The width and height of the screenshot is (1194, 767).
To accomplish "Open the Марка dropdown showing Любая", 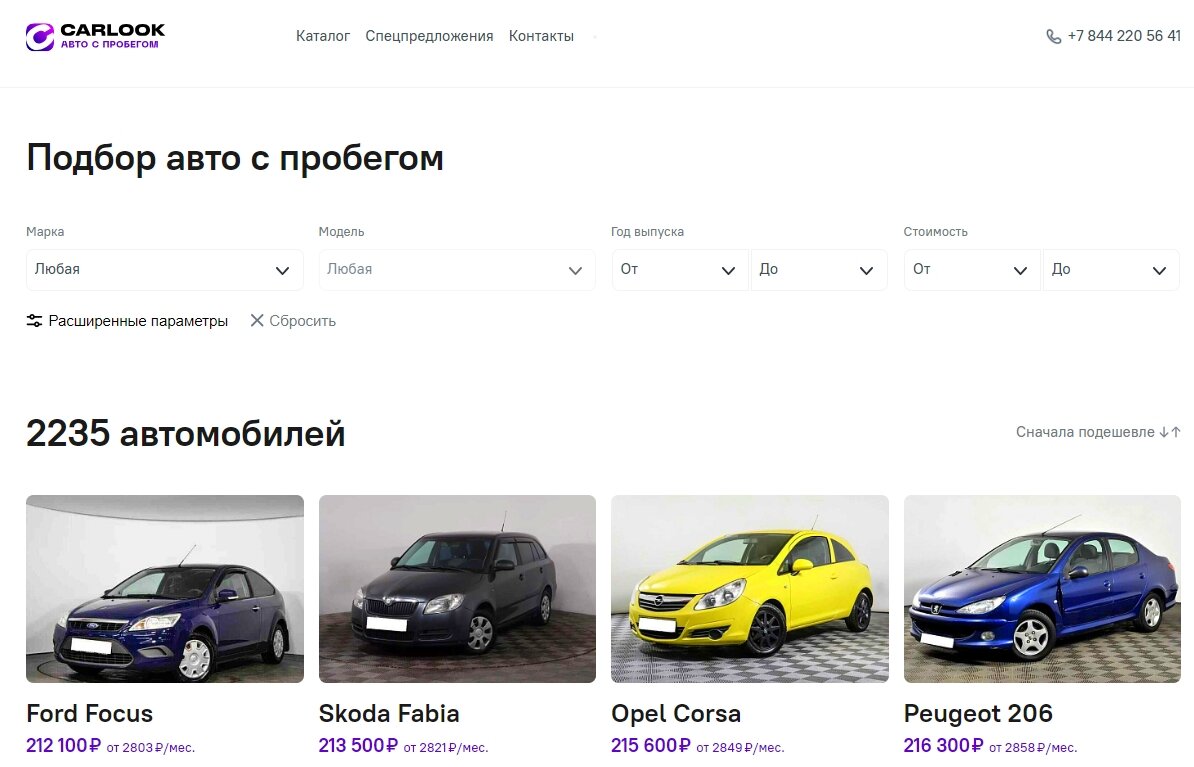I will tap(164, 270).
